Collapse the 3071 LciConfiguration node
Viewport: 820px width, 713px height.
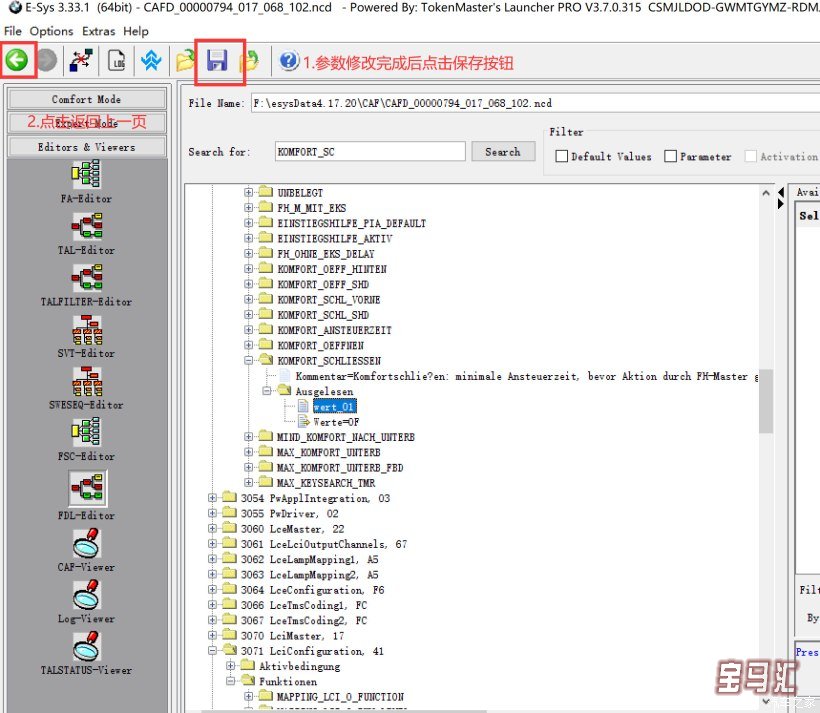coord(212,651)
